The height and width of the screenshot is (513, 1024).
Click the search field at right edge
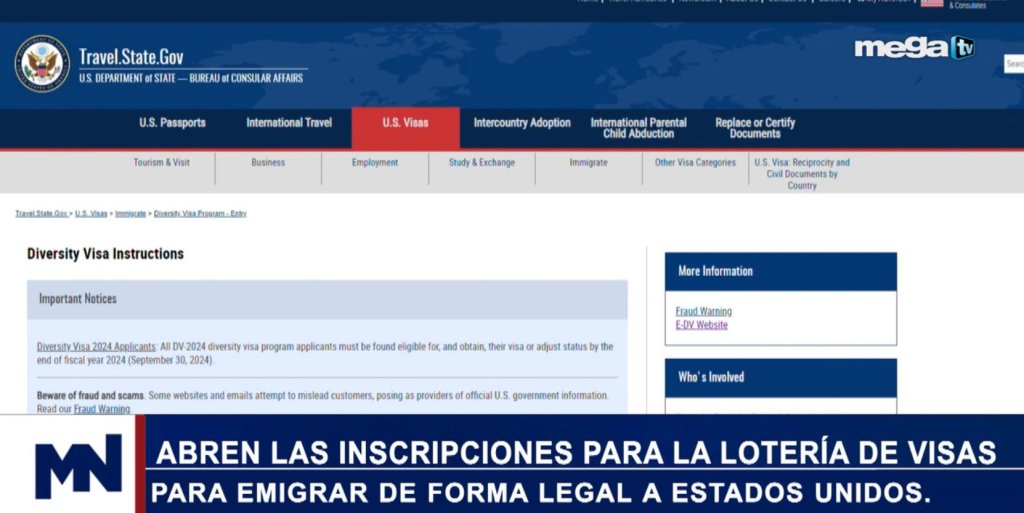[x=1013, y=64]
